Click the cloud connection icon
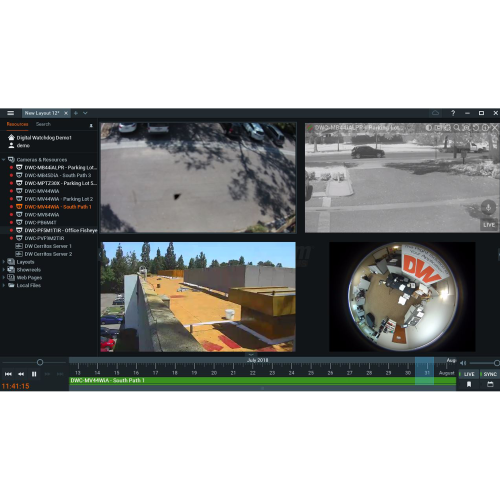The width and height of the screenshot is (500, 500). pos(435,113)
